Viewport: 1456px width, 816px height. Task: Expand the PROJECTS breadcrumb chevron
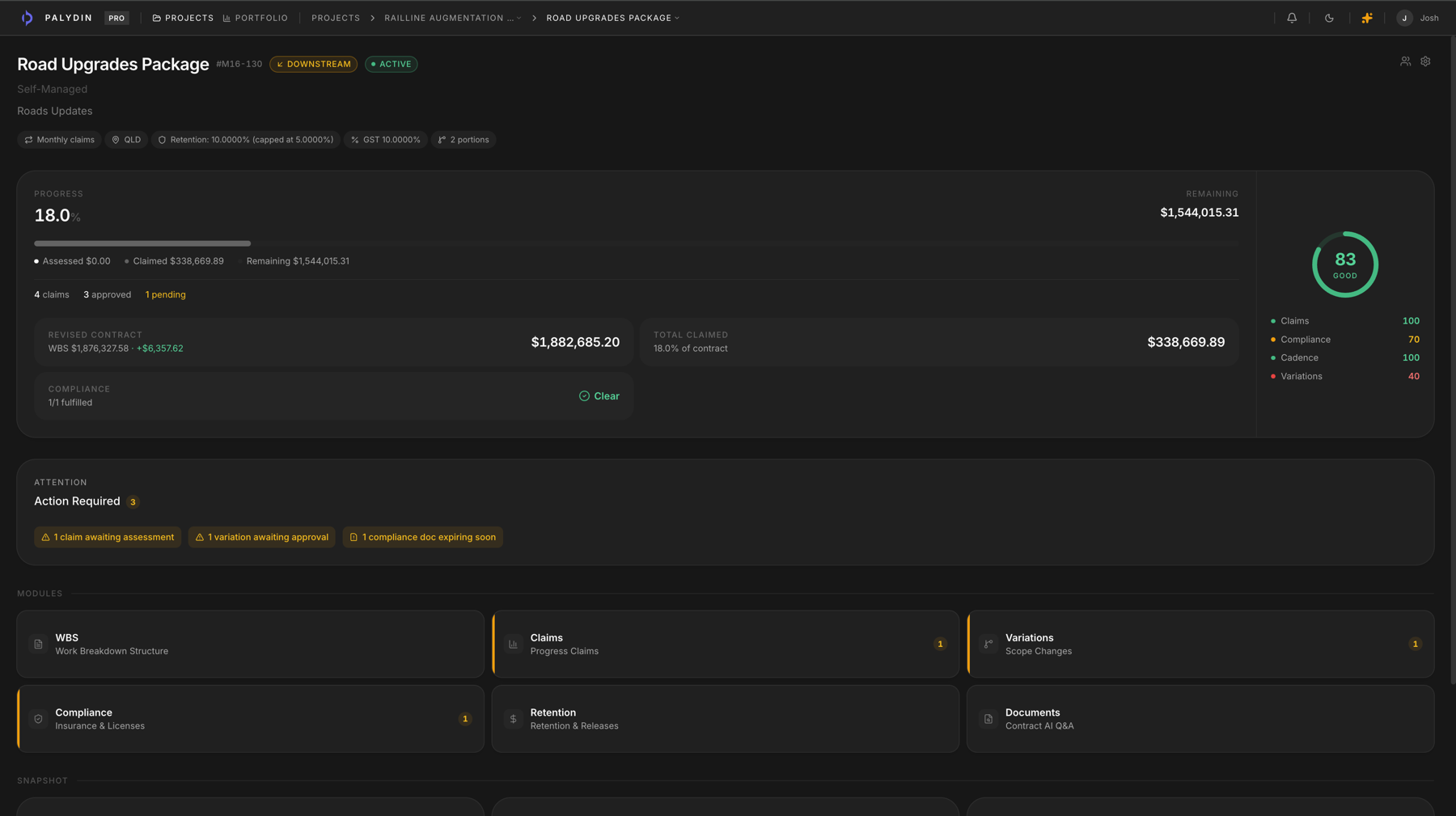(x=372, y=18)
